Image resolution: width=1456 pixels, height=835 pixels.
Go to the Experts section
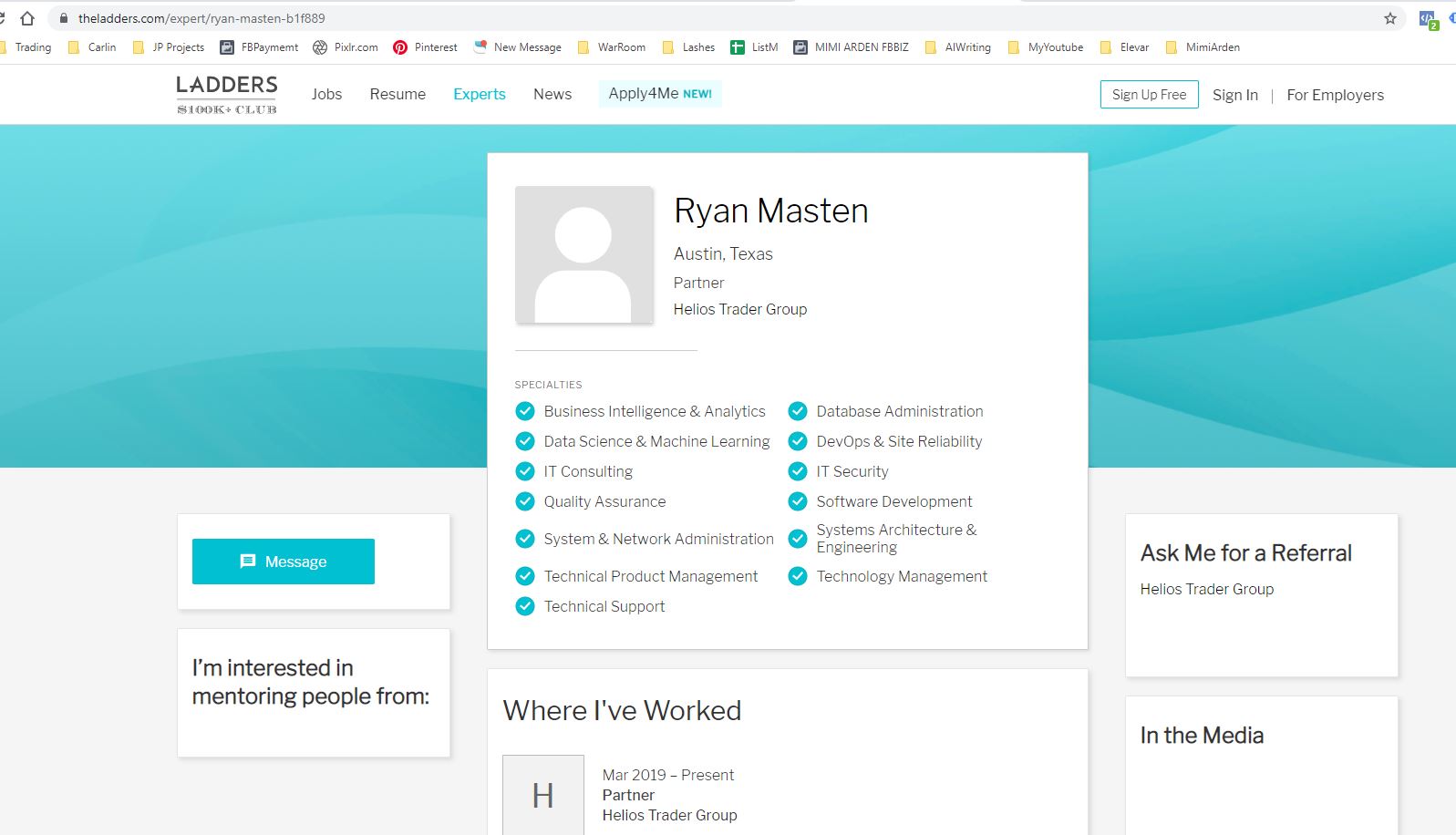click(x=480, y=94)
